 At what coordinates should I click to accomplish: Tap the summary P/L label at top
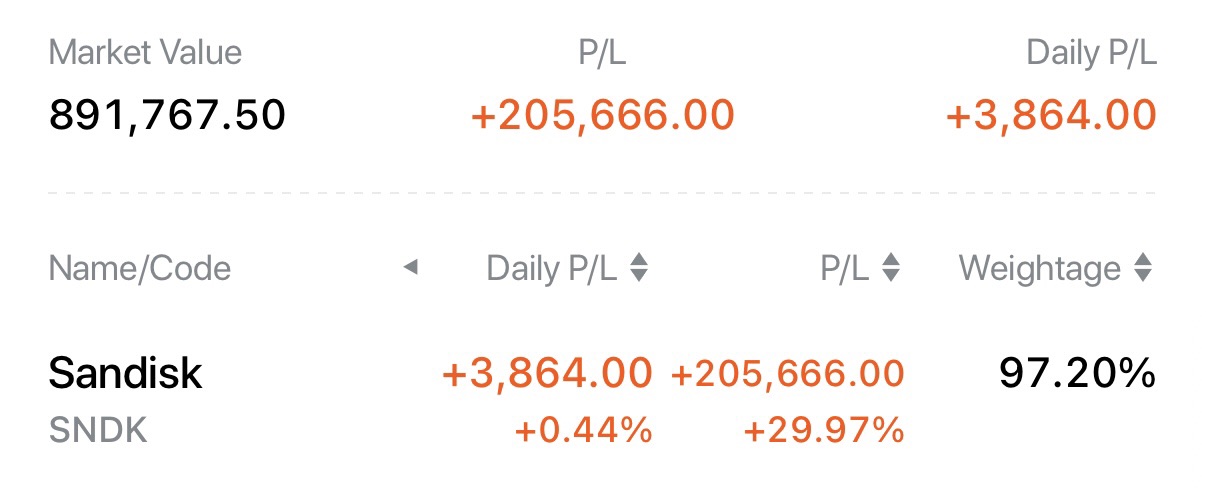602,53
